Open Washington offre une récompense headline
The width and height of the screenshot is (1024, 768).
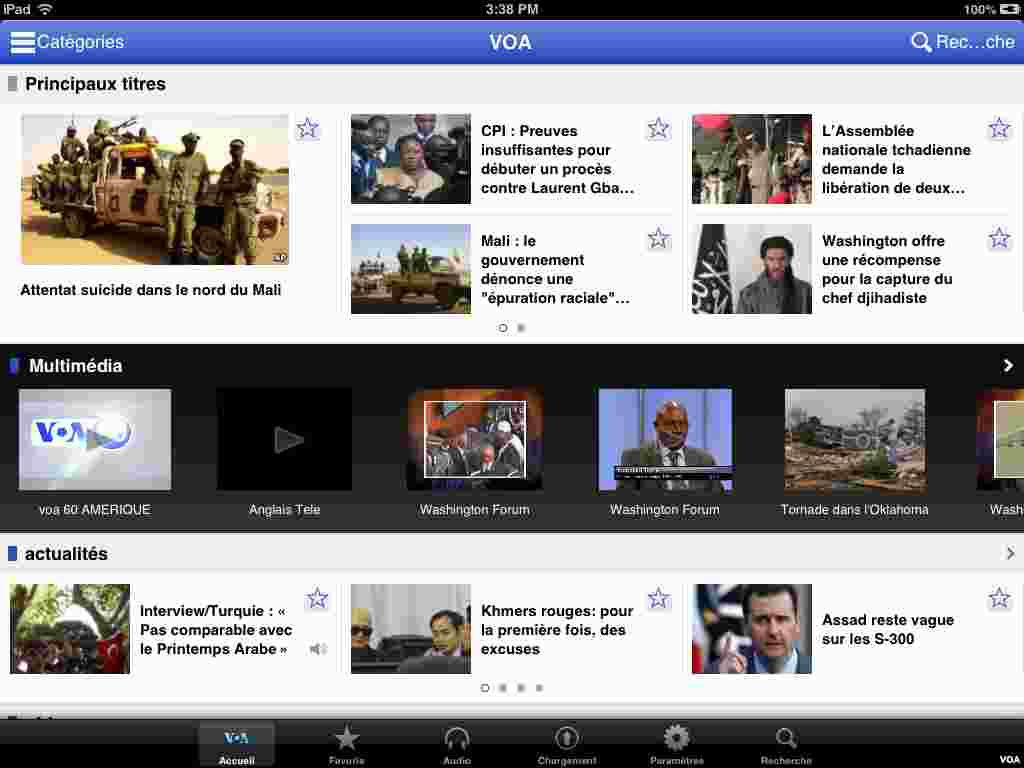tap(887, 269)
